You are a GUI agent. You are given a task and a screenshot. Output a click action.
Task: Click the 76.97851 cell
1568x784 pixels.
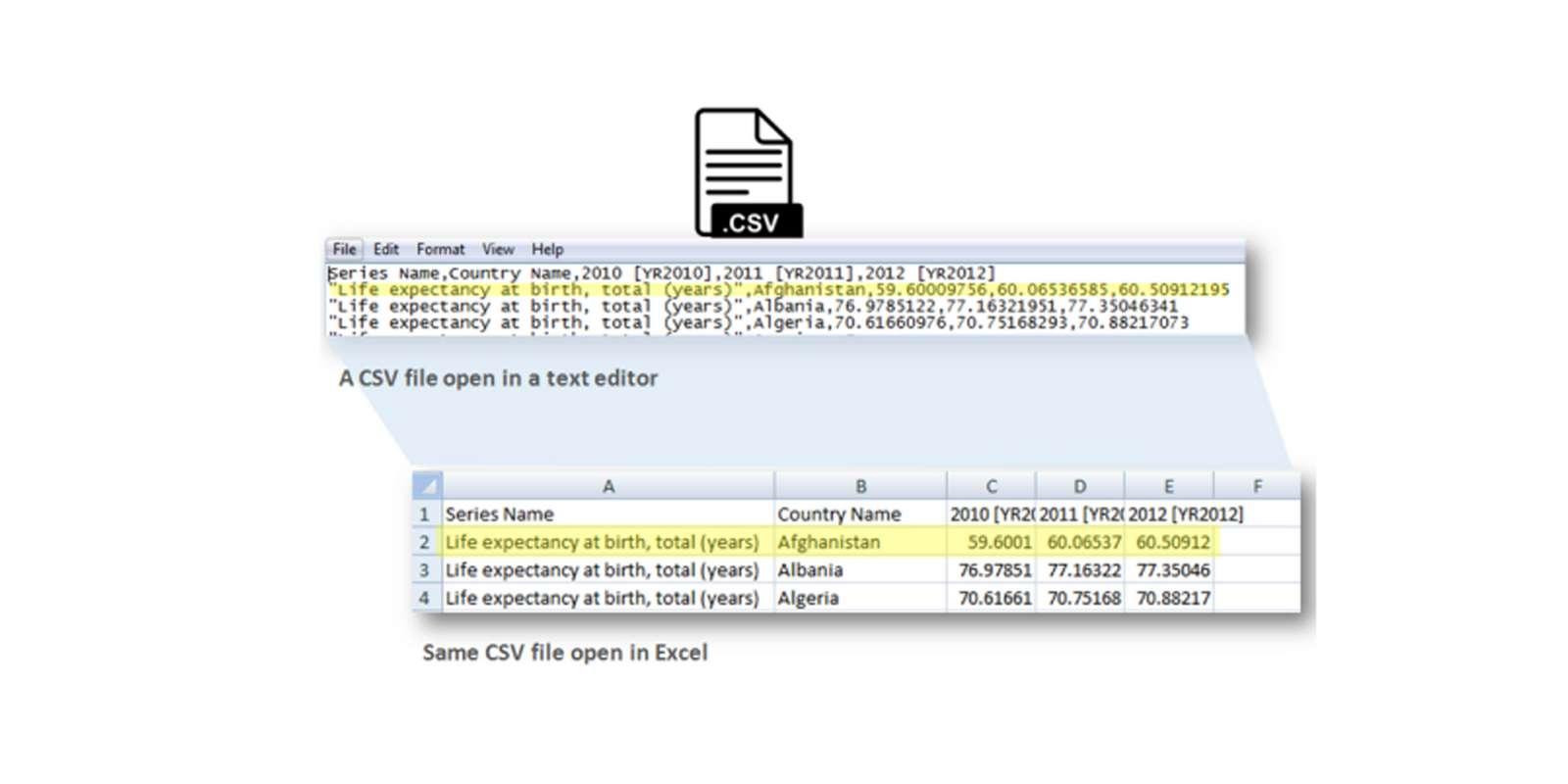(x=992, y=569)
